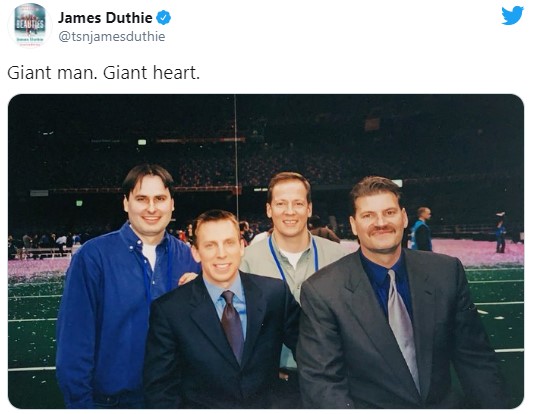Click the background person in blue vest

[422, 229]
